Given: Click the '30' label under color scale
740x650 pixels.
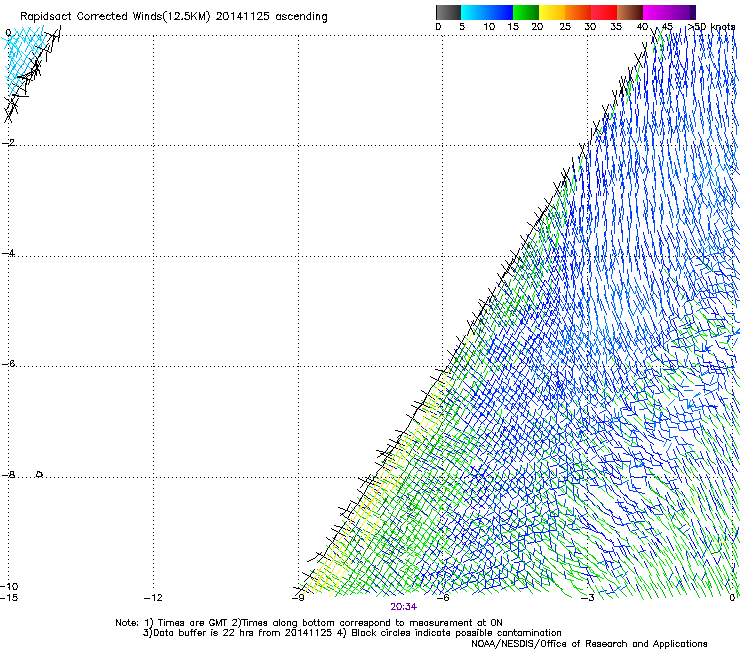Looking at the screenshot, I should (x=590, y=27).
